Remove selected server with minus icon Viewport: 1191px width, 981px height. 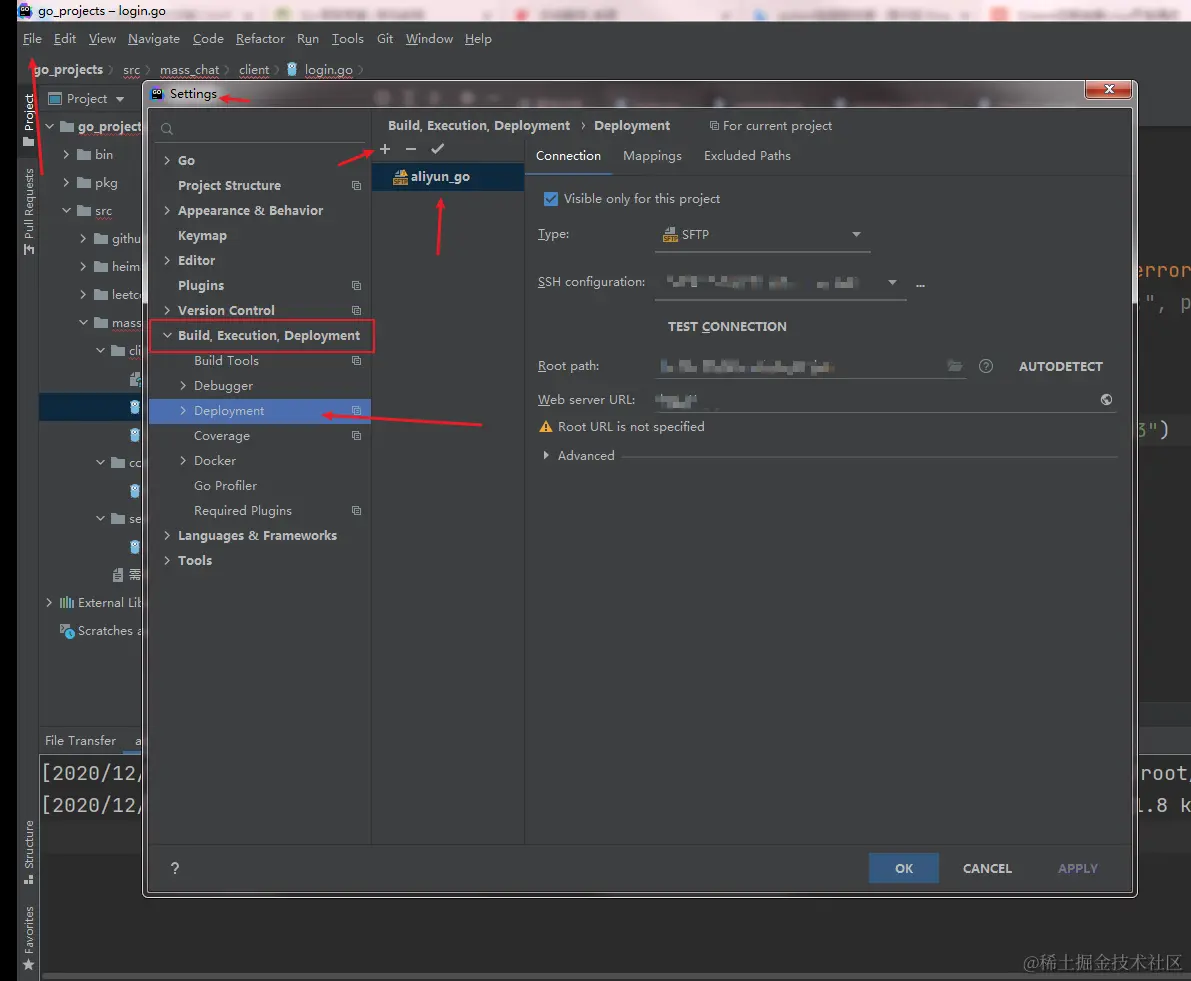point(411,149)
